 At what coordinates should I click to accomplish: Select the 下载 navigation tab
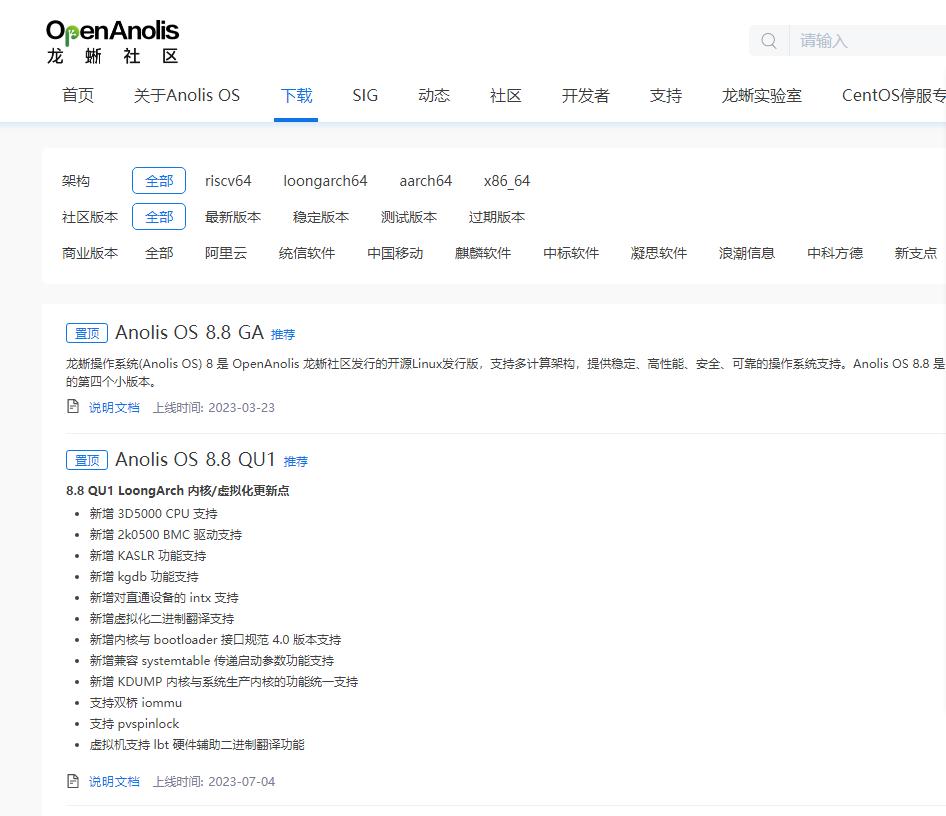coord(296,95)
